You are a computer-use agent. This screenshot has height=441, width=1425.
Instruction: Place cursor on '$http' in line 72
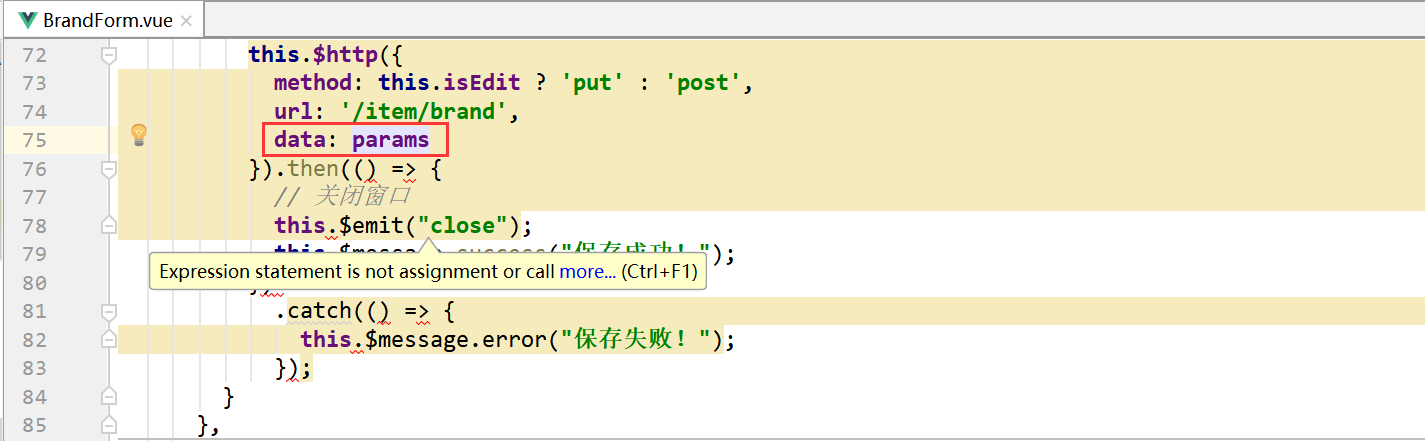point(346,54)
